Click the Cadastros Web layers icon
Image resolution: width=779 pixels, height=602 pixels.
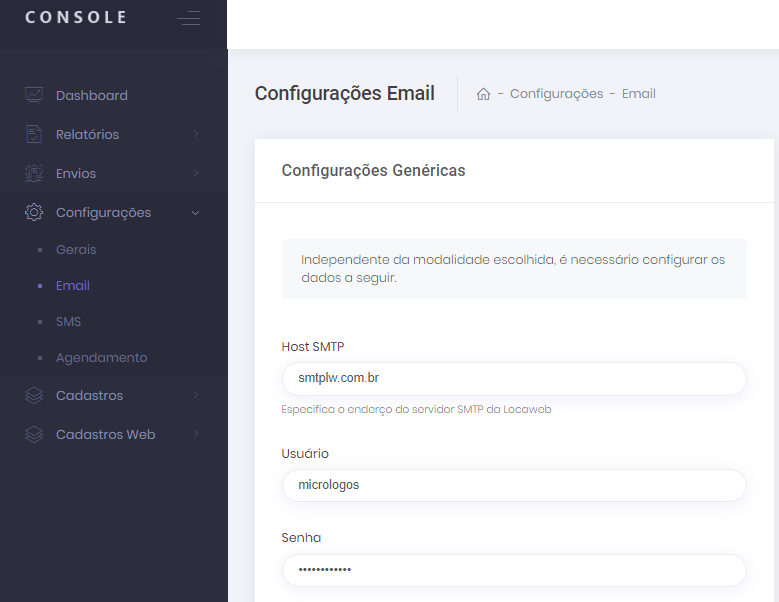[x=34, y=434]
